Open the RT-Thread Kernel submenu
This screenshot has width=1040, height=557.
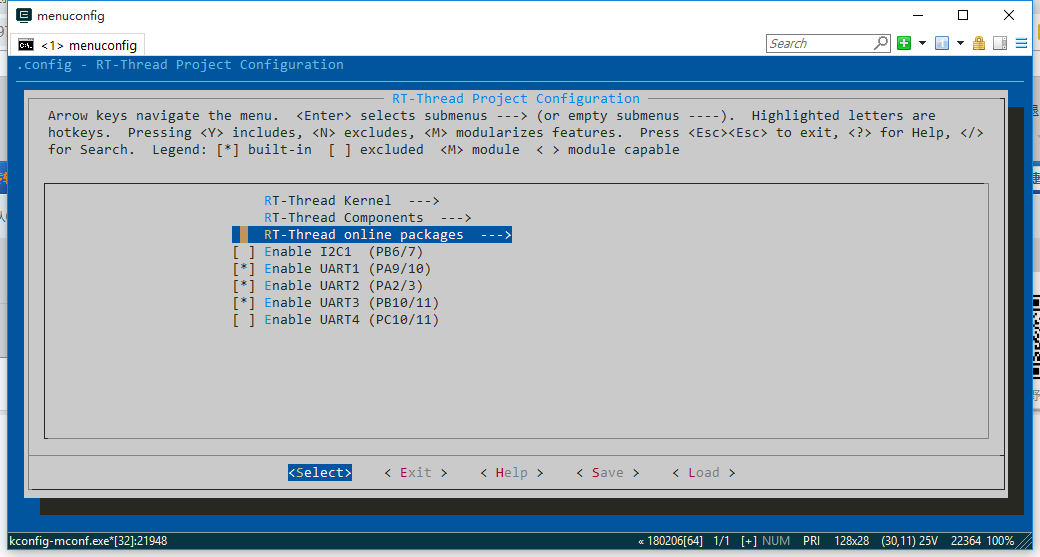coord(352,200)
